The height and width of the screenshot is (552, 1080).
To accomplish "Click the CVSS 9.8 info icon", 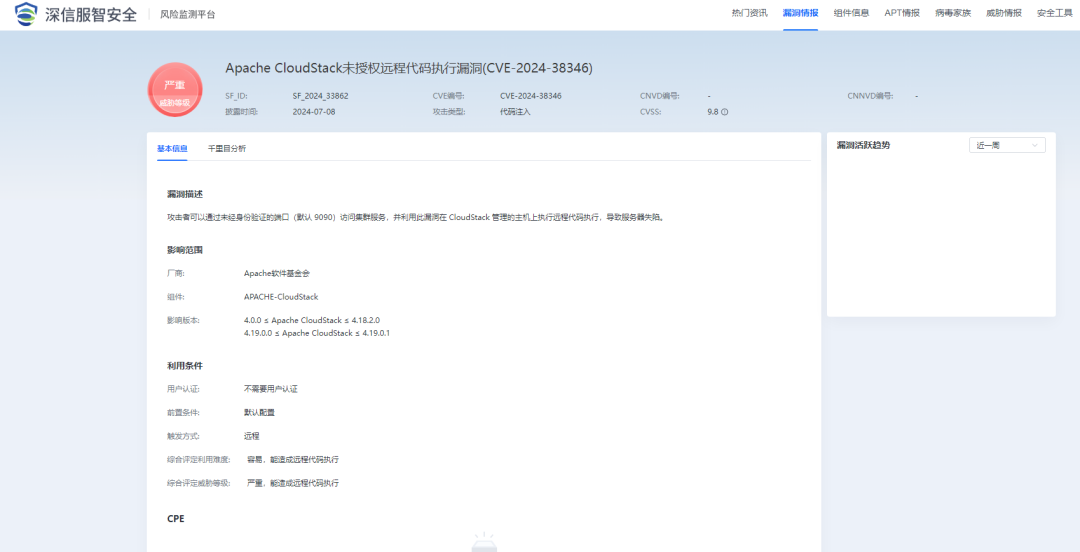I will pos(725,112).
